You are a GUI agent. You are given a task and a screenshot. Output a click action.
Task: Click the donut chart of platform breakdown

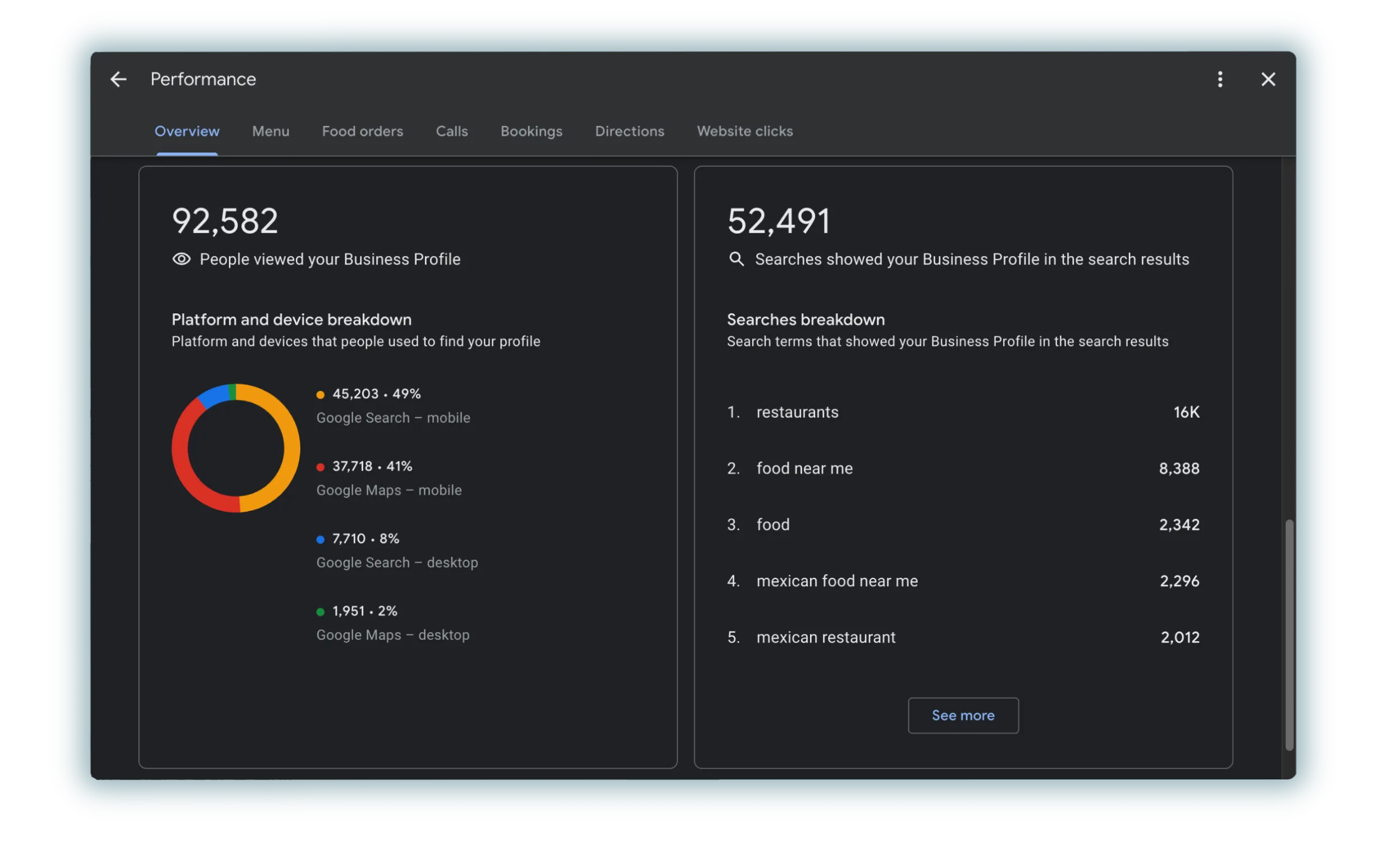(x=236, y=448)
